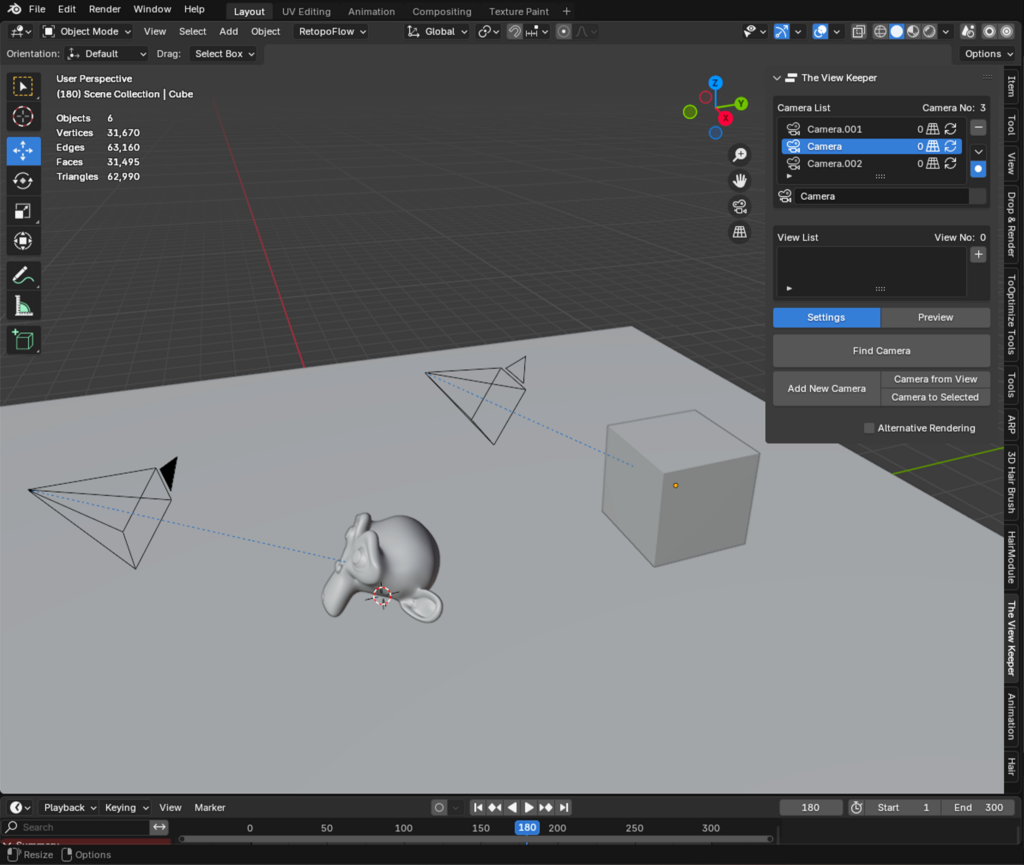Toggle X-Ray mode in the header

point(858,31)
